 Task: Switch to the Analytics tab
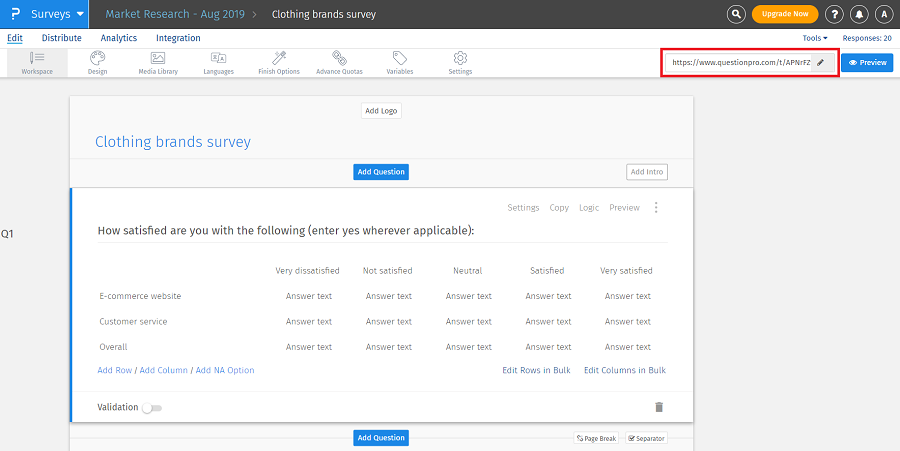[119, 38]
